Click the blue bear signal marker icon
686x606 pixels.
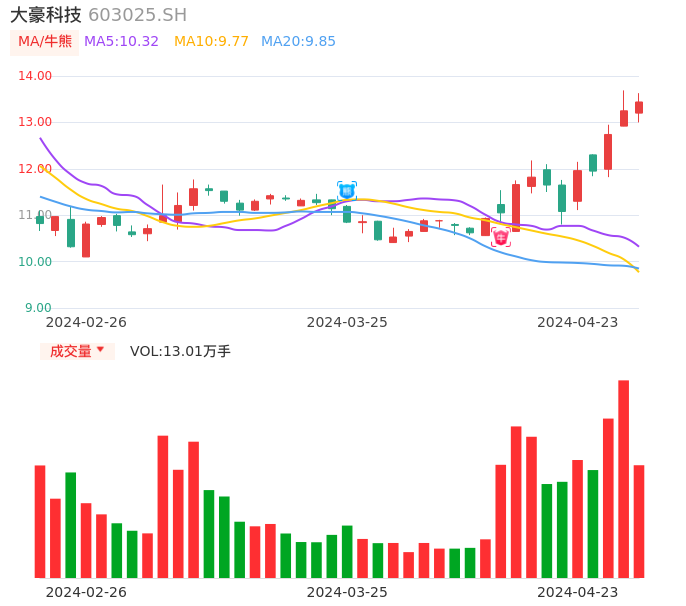[347, 191]
